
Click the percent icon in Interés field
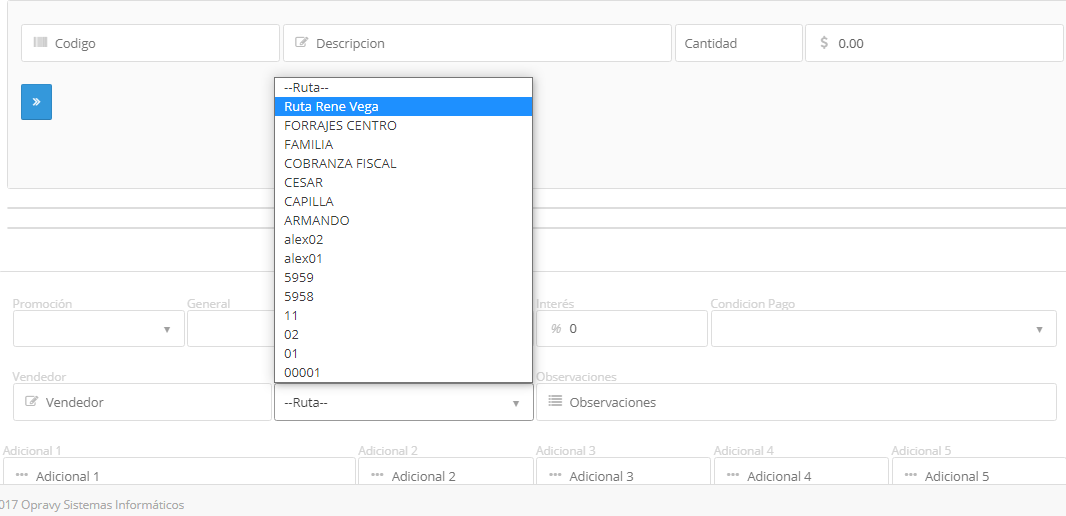556,328
